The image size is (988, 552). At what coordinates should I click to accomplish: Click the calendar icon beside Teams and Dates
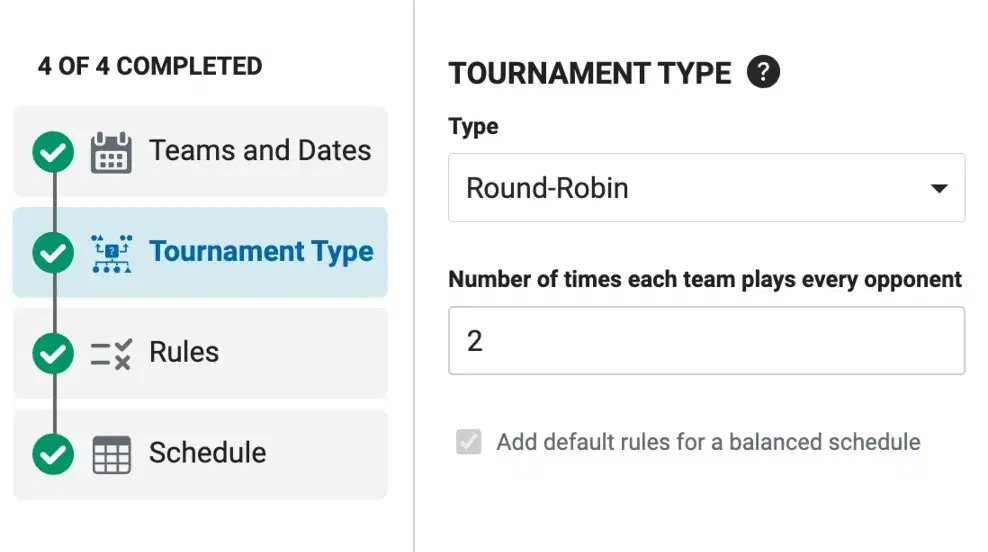[111, 152]
